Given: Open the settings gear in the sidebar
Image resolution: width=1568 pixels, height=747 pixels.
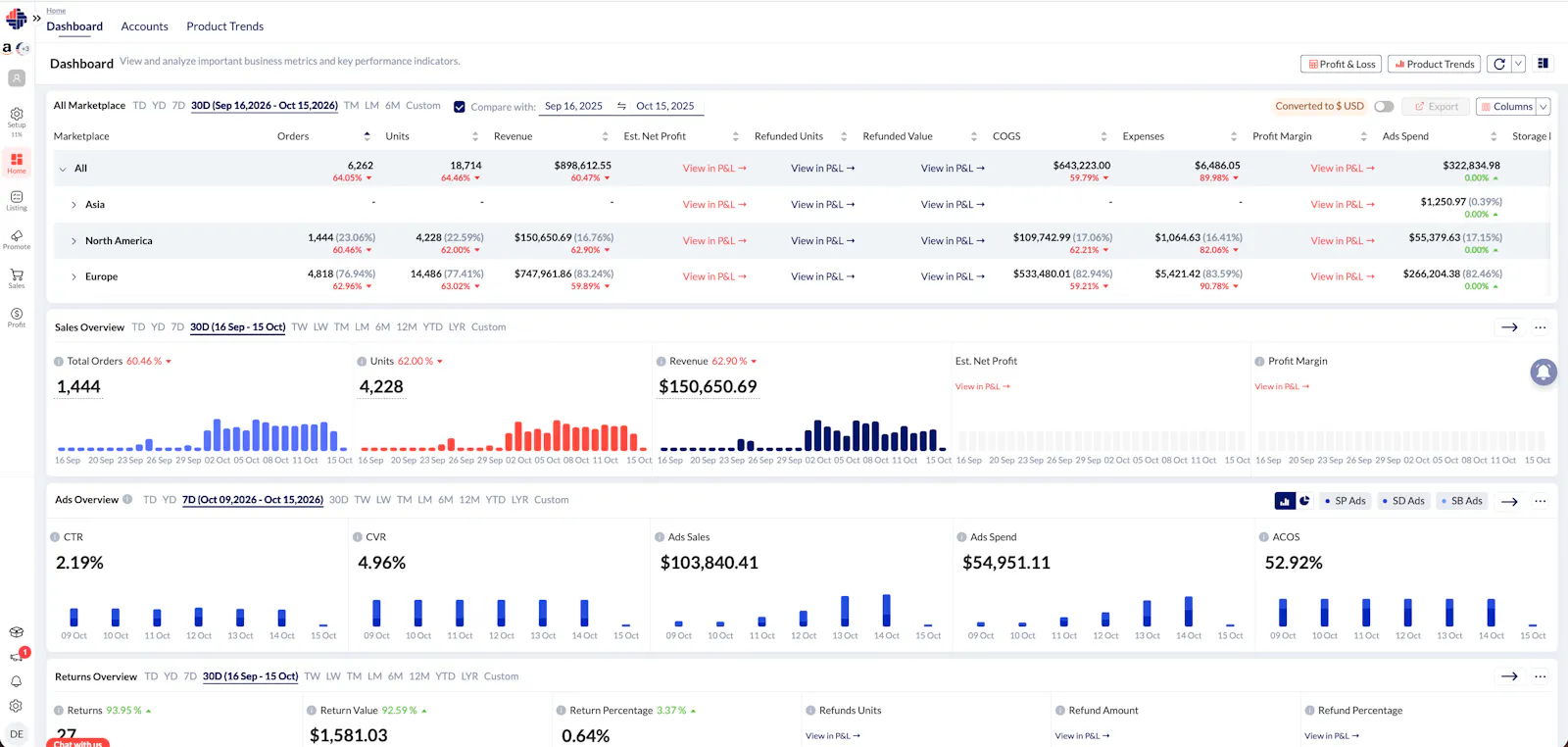Looking at the screenshot, I should click(17, 706).
